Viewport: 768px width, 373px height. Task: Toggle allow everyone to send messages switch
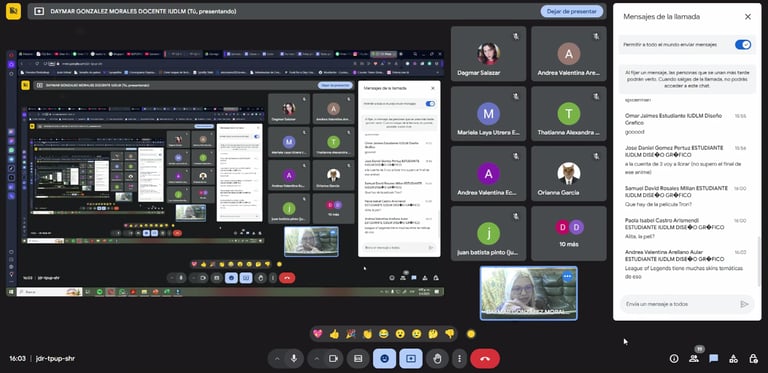743,45
